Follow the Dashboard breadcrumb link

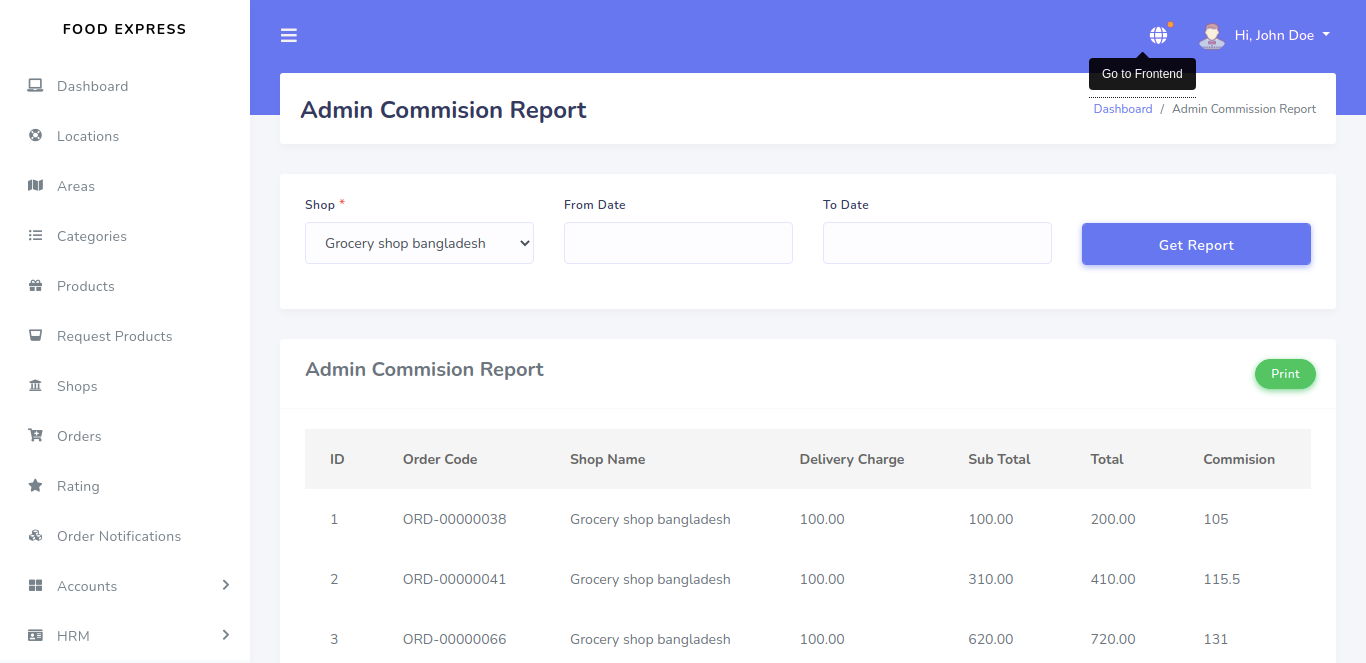point(1123,109)
